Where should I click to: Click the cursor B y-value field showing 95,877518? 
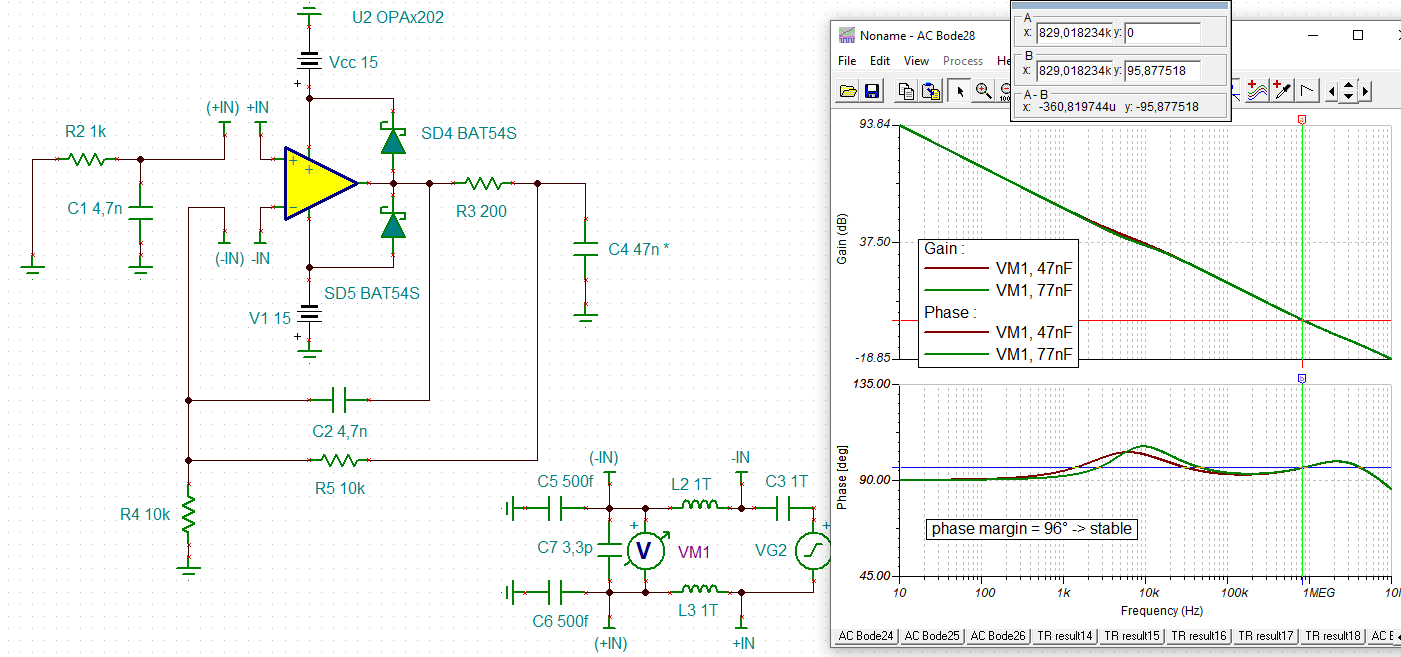(x=1162, y=71)
